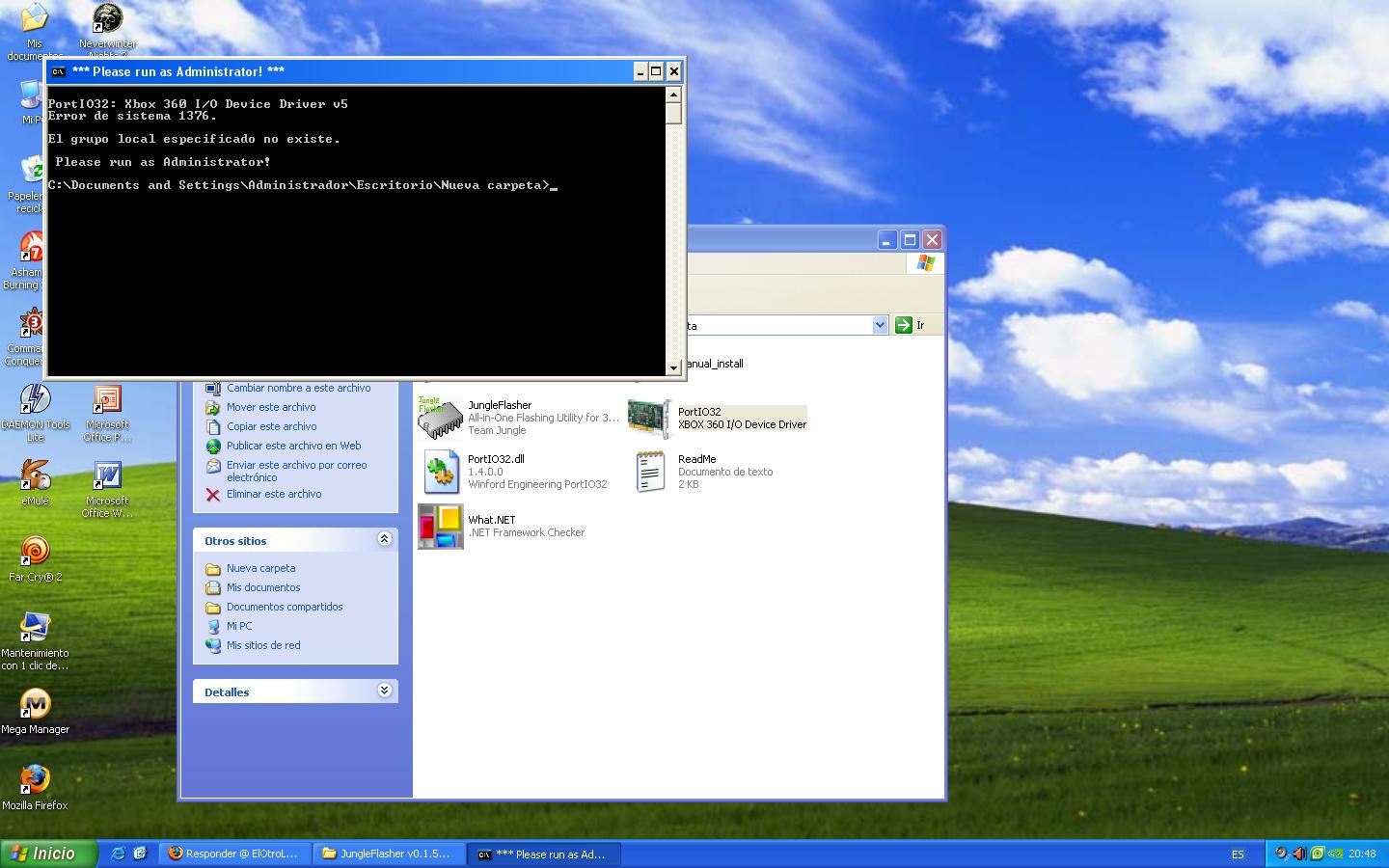The height and width of the screenshot is (868, 1389).
Task: Collapse the Otros sitios panel
Action: point(384,539)
